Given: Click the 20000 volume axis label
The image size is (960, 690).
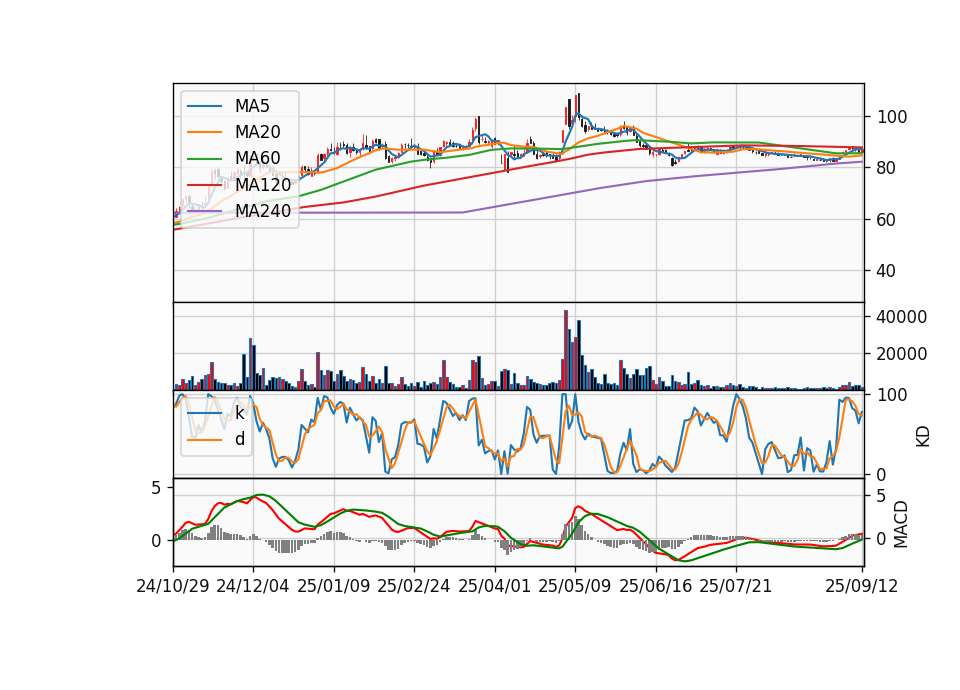Looking at the screenshot, I should [x=902, y=354].
